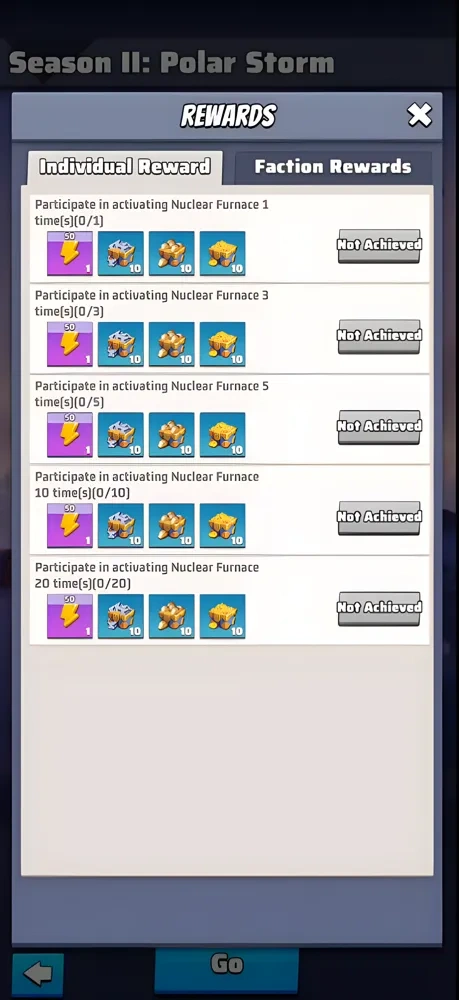459x1000 pixels.
Task: Tap gold coin crate in Furnace 3 reward row
Action: coord(222,344)
